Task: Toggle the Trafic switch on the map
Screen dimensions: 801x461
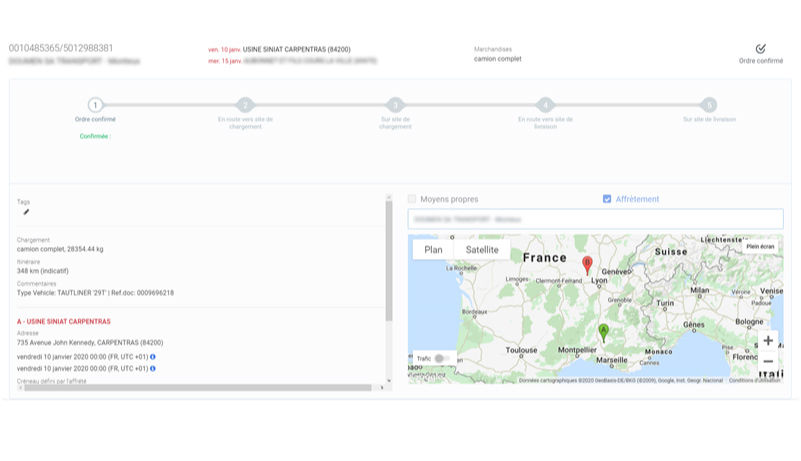Action: (x=442, y=358)
